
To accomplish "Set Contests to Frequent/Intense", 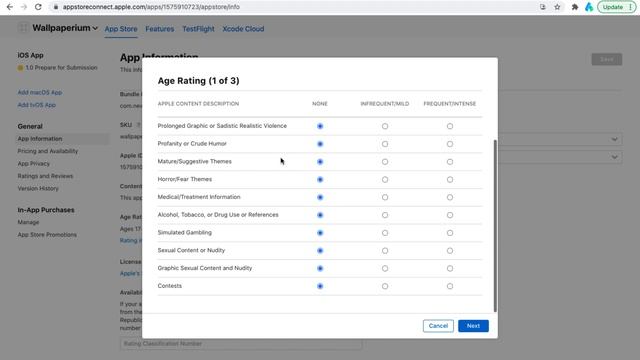I will [450, 286].
